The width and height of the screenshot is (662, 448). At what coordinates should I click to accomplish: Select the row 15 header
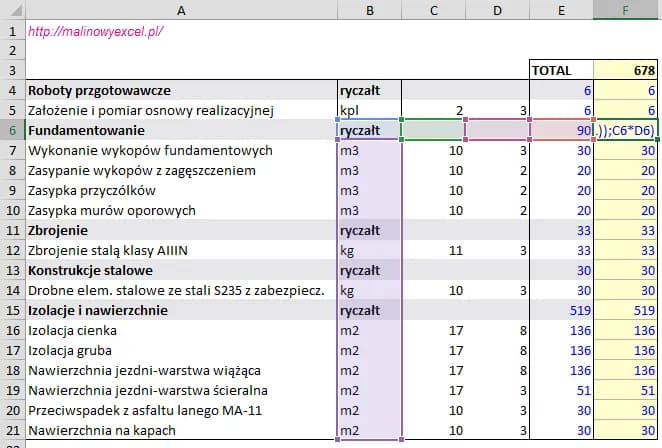point(13,311)
